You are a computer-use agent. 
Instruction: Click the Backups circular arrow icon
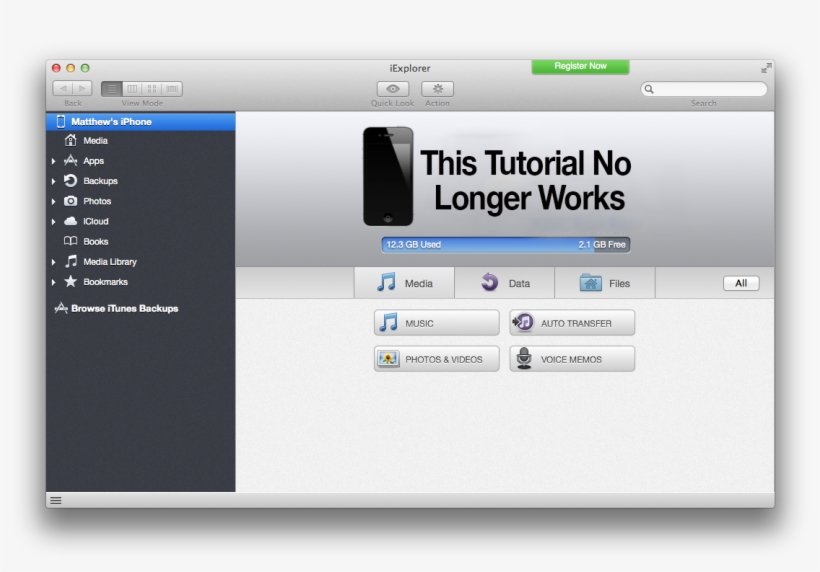pos(70,180)
